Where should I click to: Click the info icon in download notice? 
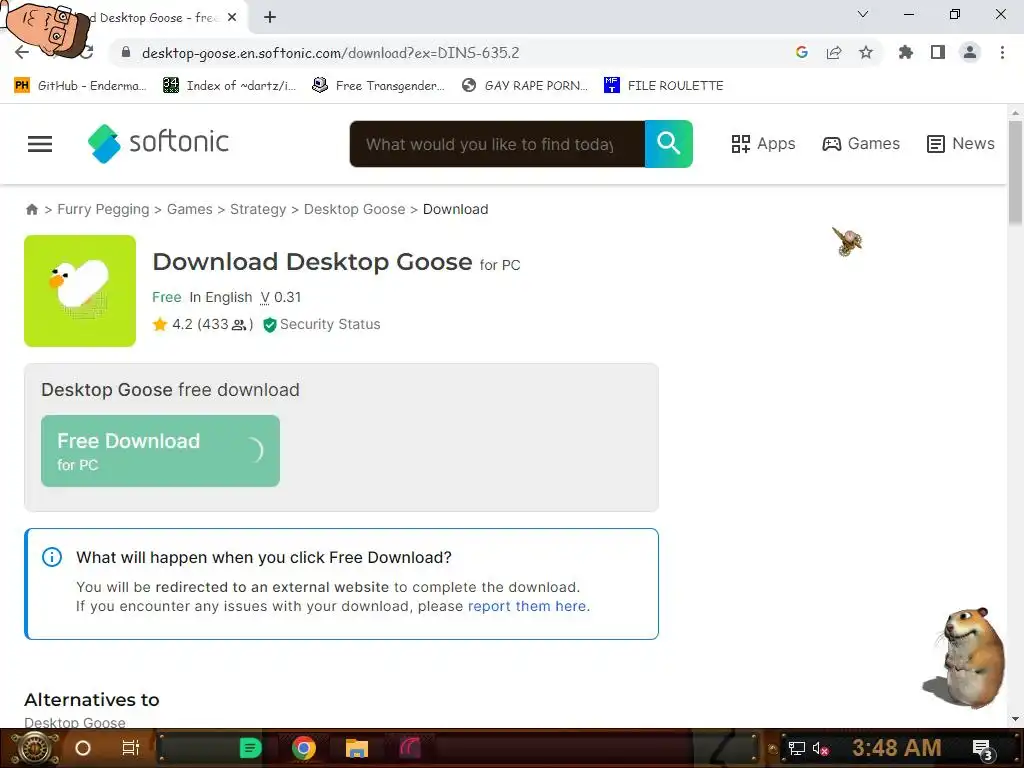pos(52,557)
